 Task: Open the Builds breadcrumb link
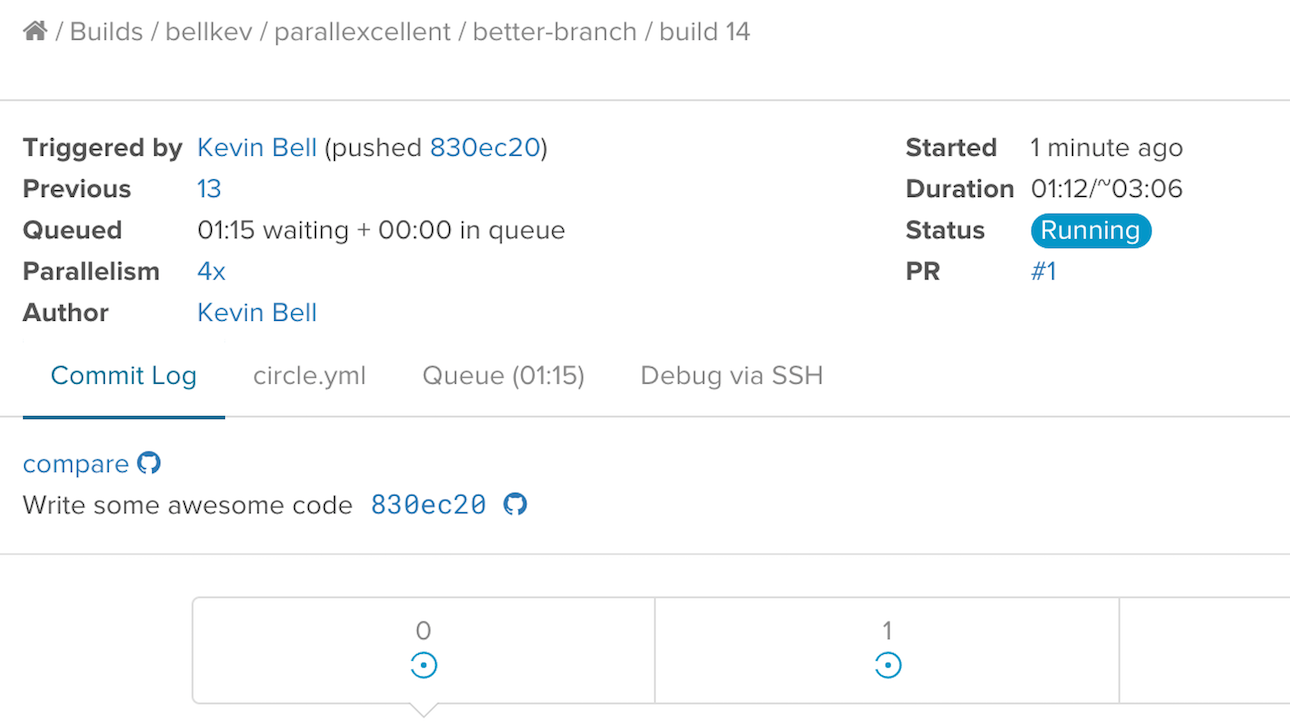(106, 32)
